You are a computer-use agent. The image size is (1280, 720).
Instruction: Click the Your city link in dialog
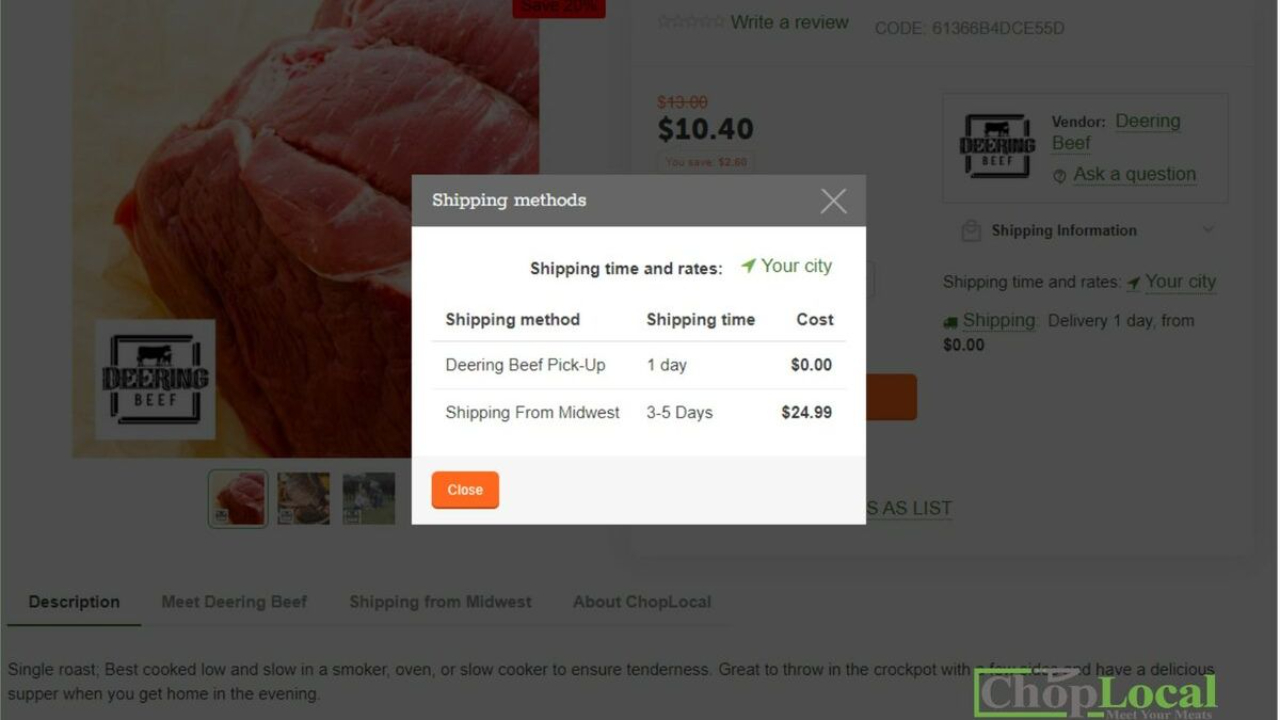coord(796,266)
